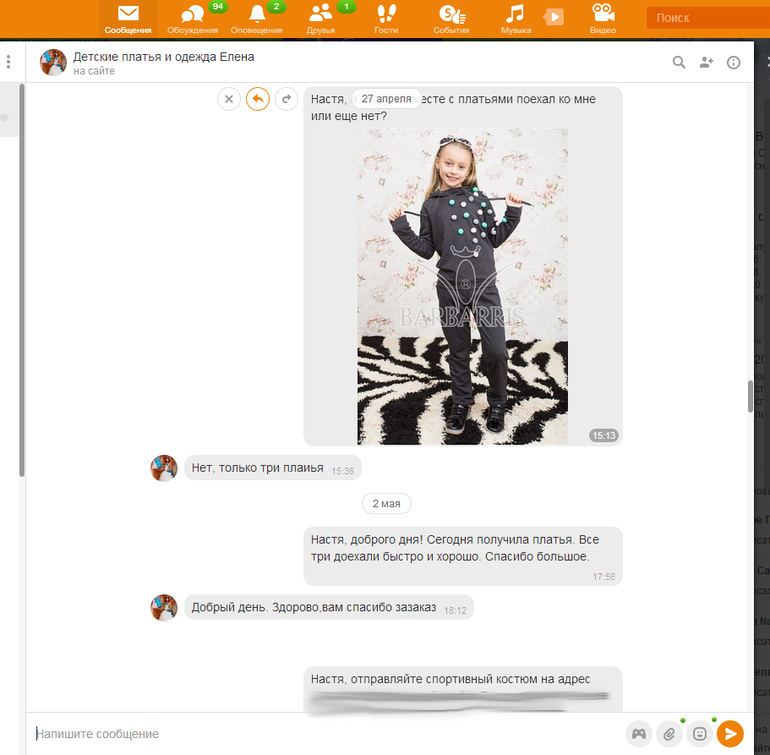This screenshot has width=770, height=755.
Task: Open the girl in gray tracksuit photo
Action: click(462, 286)
